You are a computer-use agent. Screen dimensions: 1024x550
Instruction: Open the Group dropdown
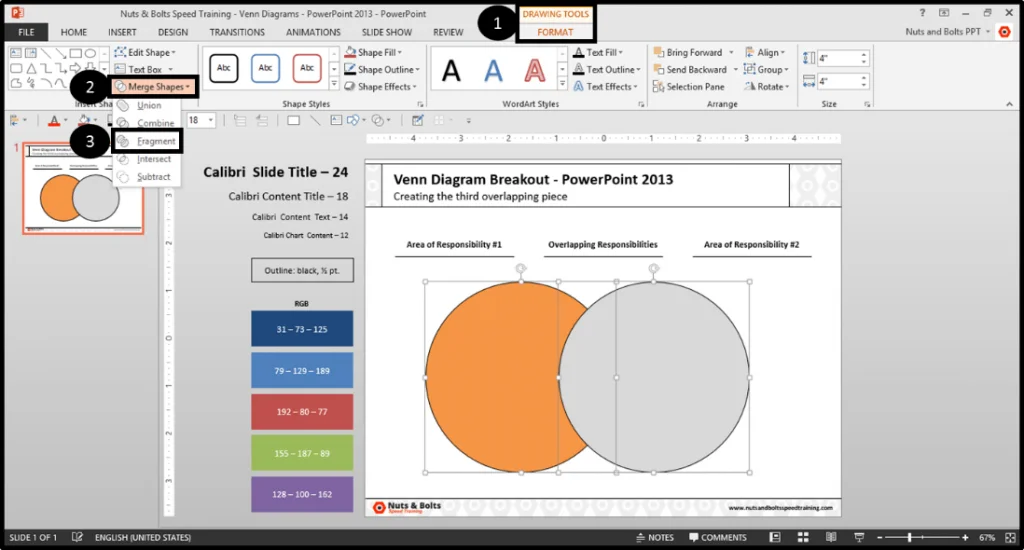coord(767,69)
